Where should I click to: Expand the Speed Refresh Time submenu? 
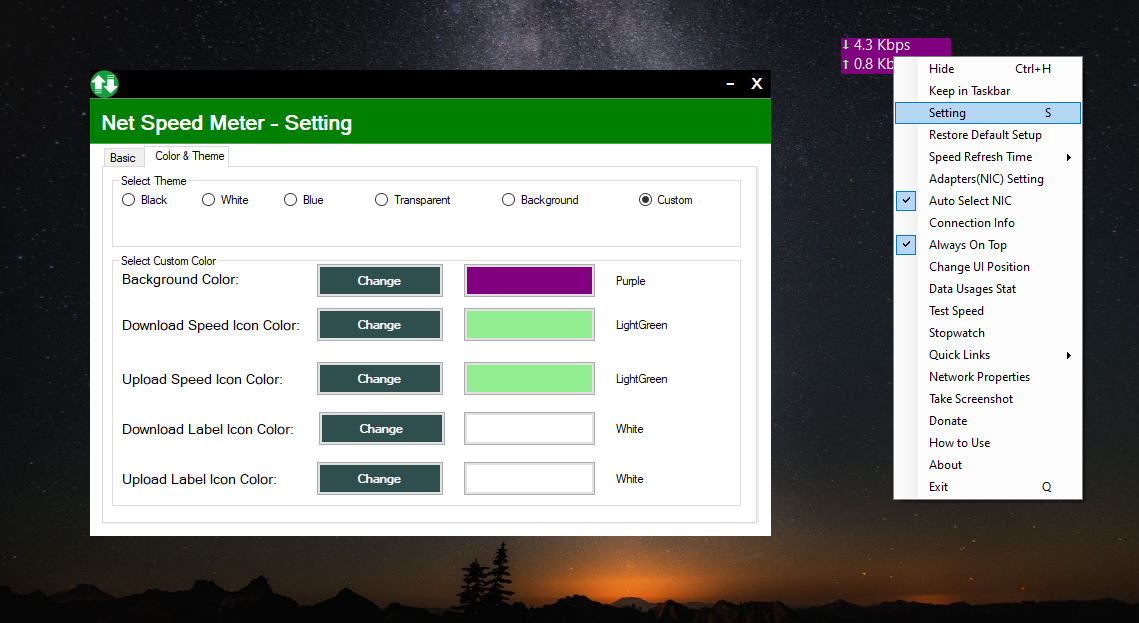[980, 156]
